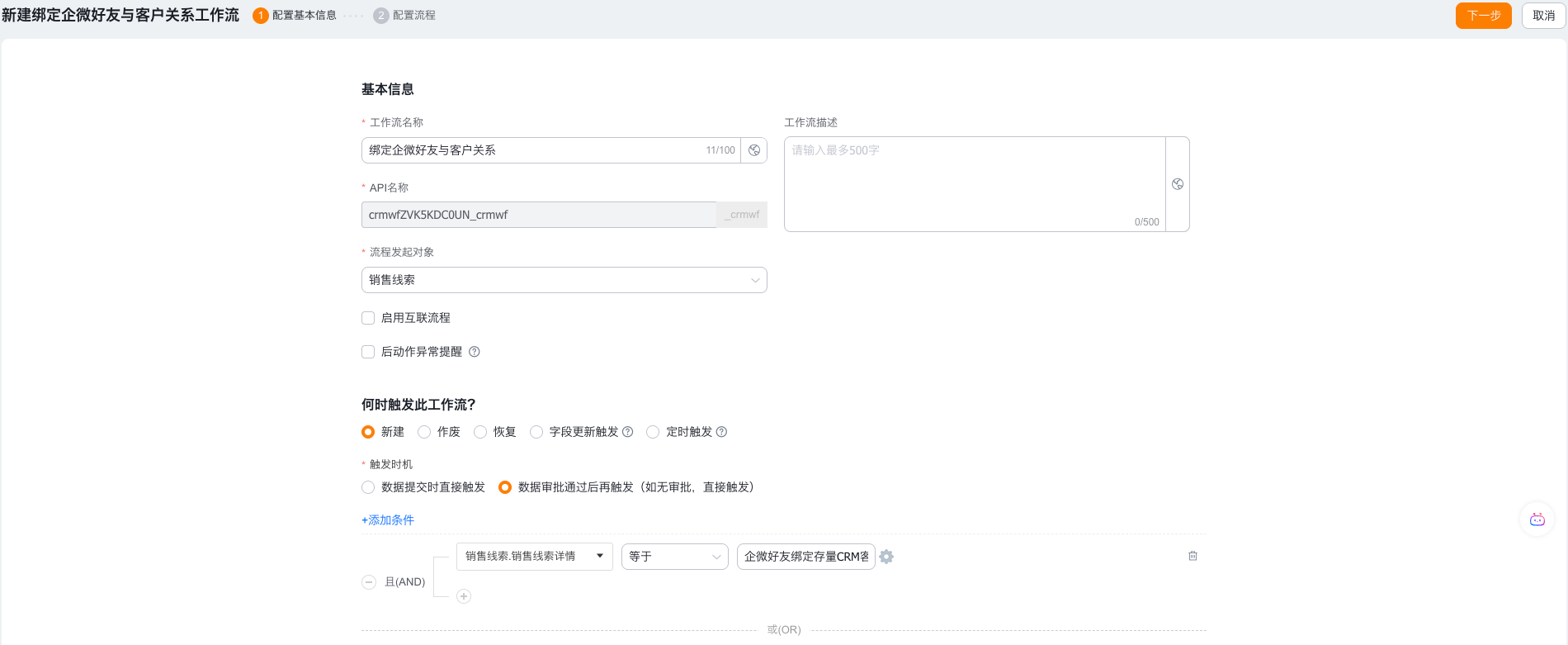Click globe icon beside workflow description box
The width and height of the screenshot is (1568, 645).
pyautogui.click(x=1178, y=184)
